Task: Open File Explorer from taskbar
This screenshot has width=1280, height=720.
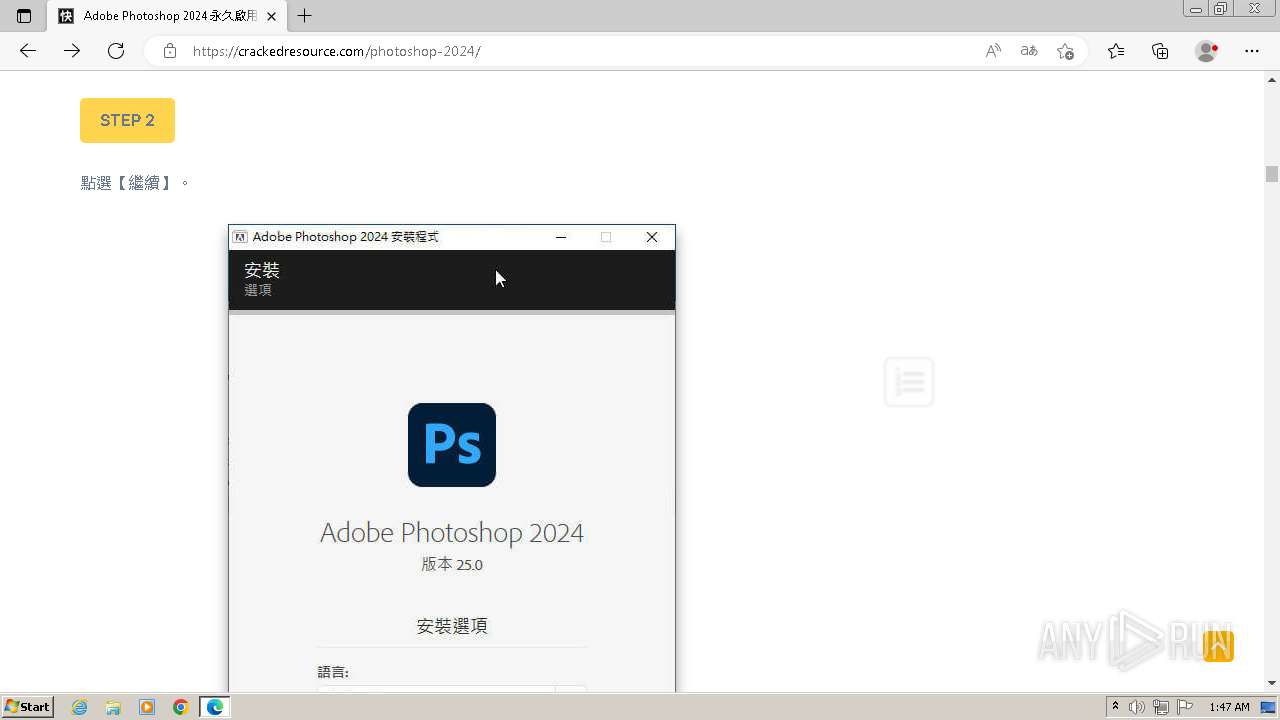Action: click(x=113, y=707)
